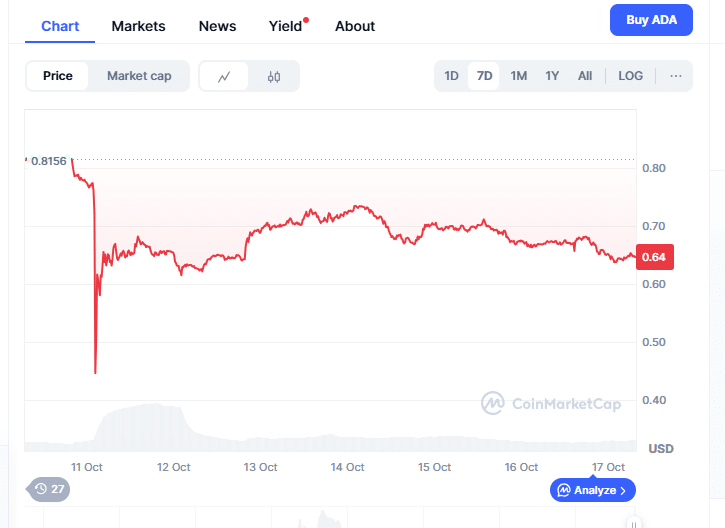Select the All time range
Screen dimensions: 725x528
[x=585, y=76]
